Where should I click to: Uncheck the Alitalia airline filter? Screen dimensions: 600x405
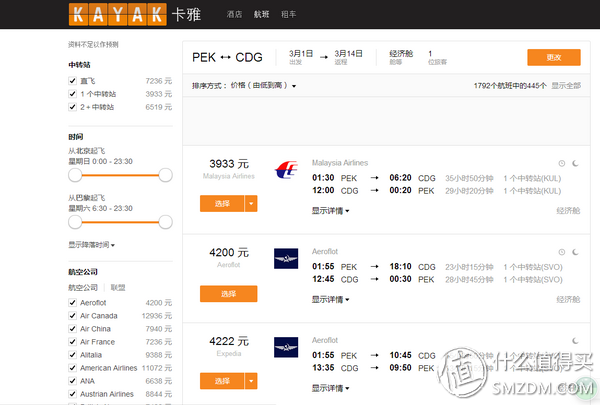[x=72, y=355]
